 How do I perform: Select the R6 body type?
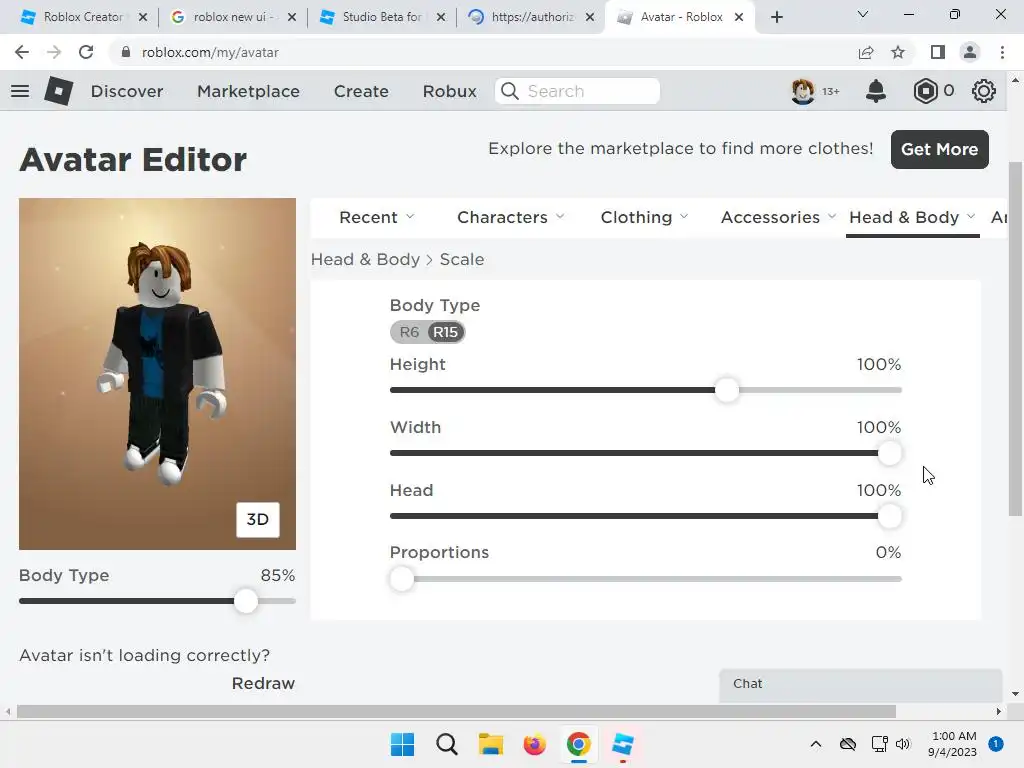tap(409, 332)
